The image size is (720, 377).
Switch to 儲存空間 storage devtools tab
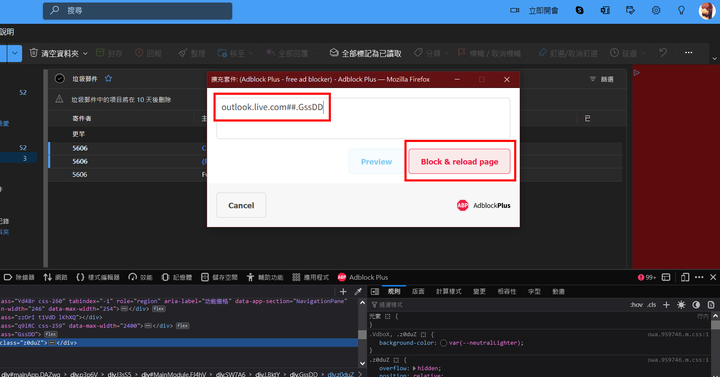(x=219, y=277)
